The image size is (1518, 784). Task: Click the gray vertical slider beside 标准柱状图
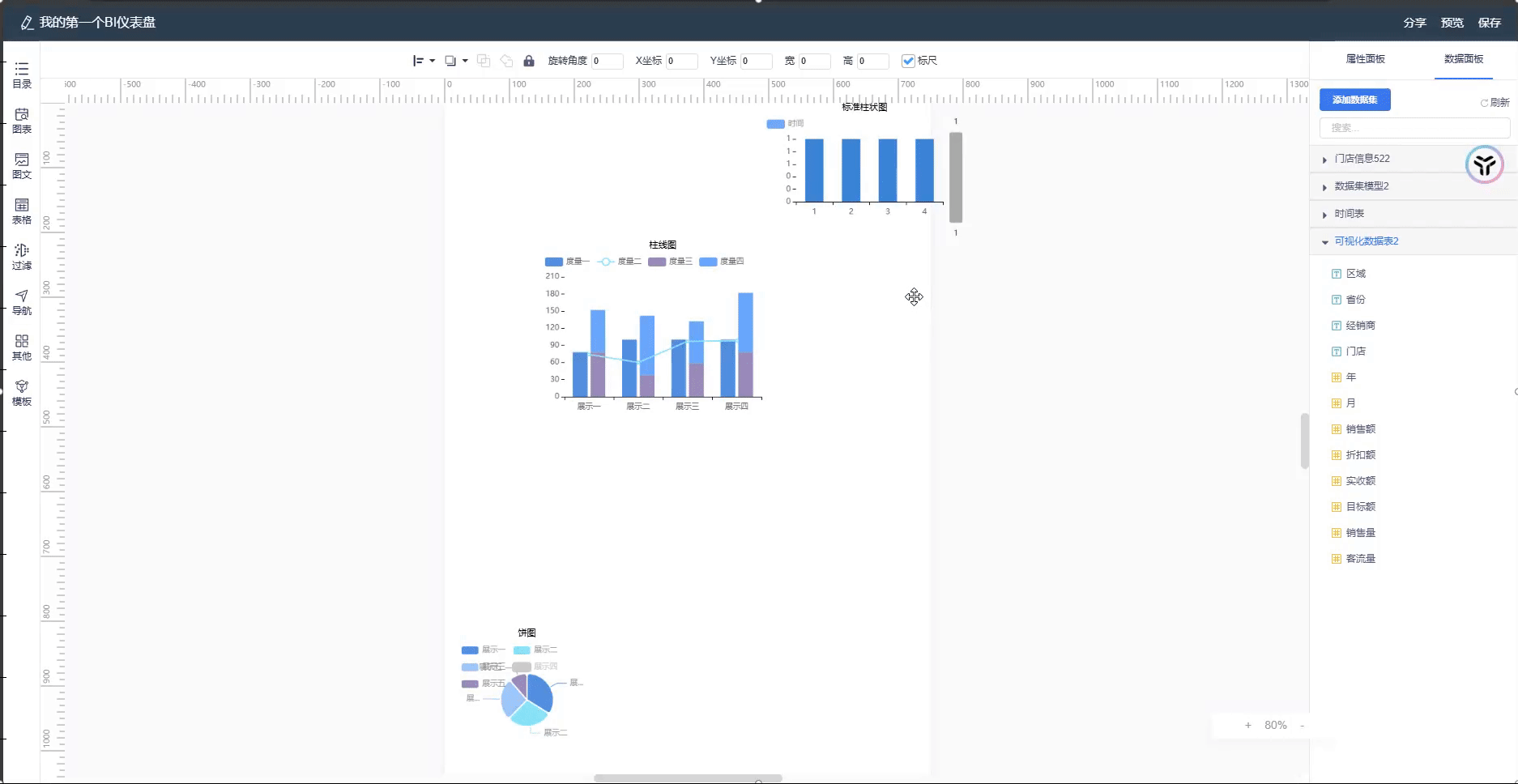click(x=956, y=177)
